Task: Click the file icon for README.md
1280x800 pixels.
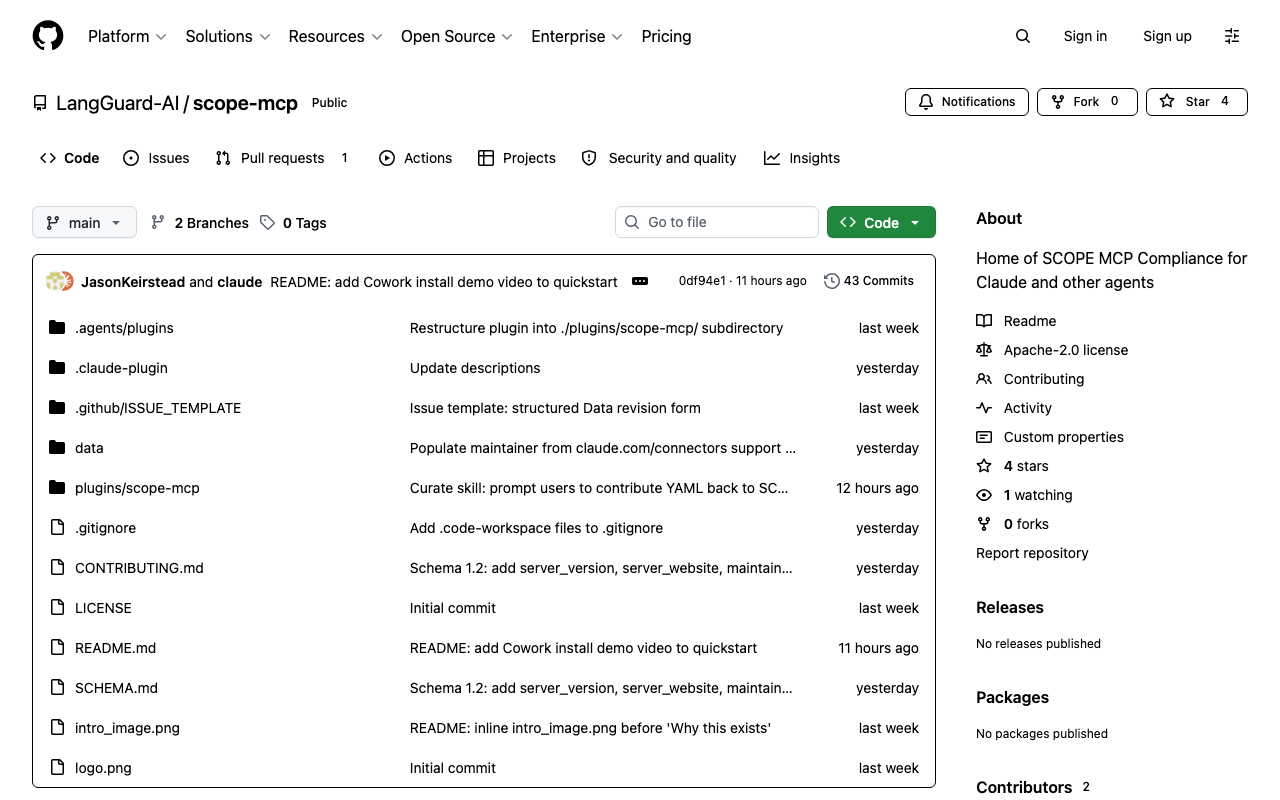Action: pyautogui.click(x=57, y=648)
